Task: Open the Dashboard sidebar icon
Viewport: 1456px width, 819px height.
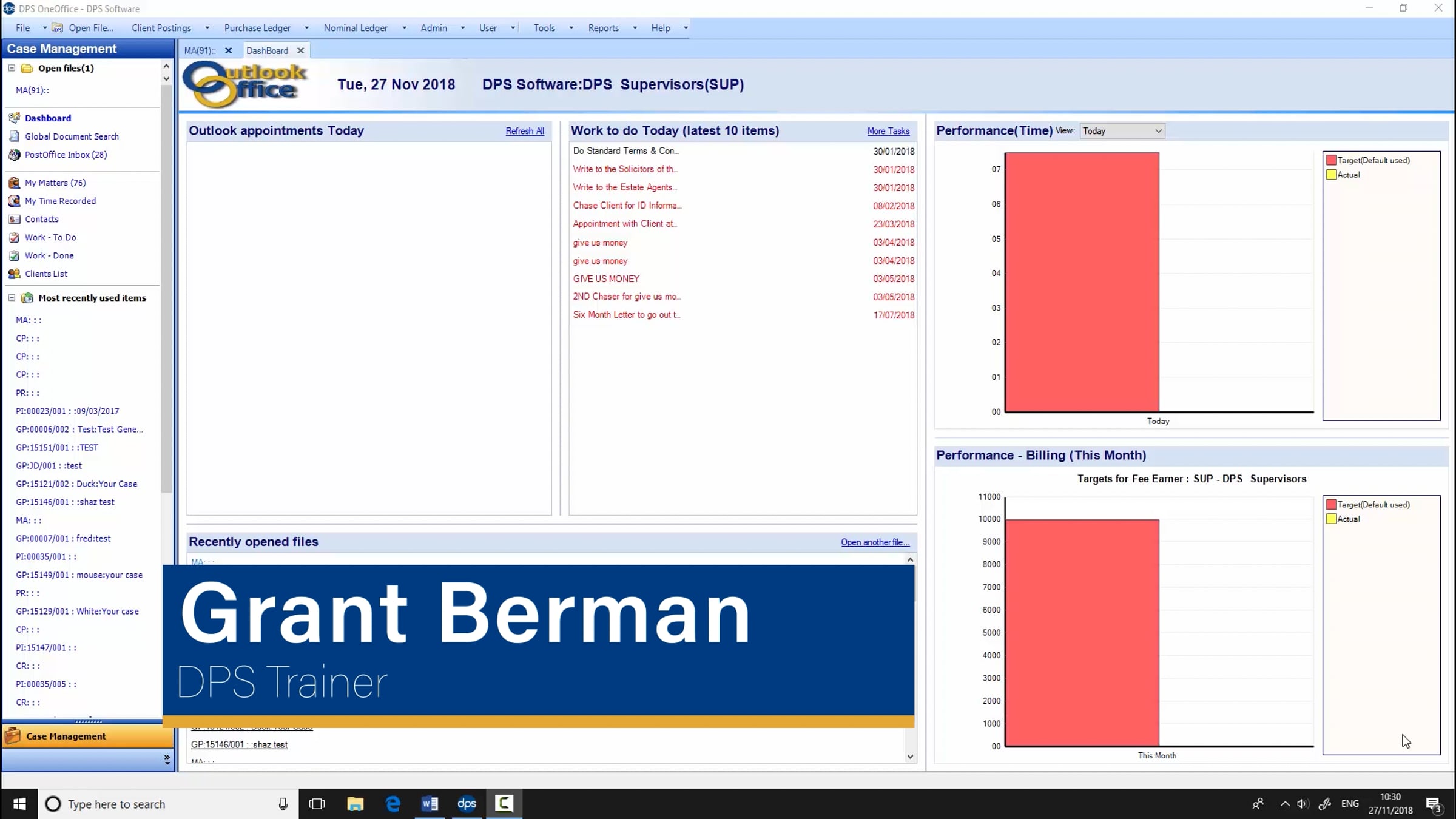Action: pyautogui.click(x=14, y=118)
